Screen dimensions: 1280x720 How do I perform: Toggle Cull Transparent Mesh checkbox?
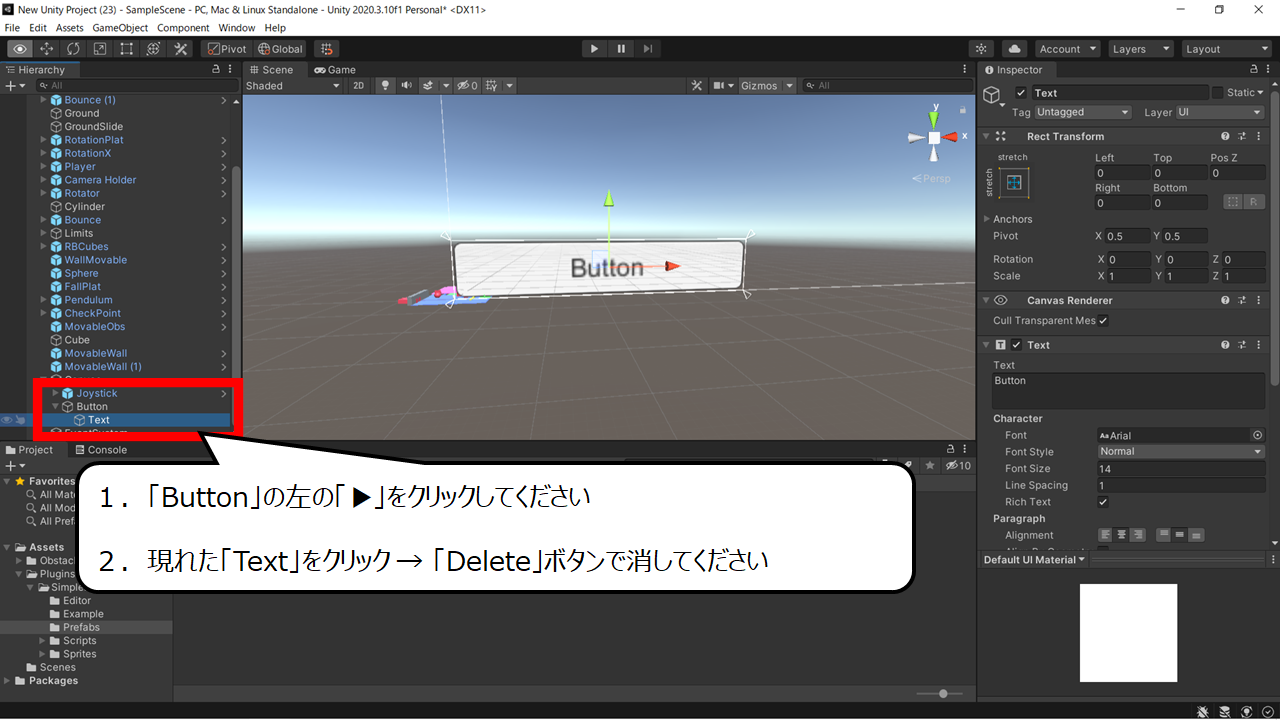(1103, 321)
